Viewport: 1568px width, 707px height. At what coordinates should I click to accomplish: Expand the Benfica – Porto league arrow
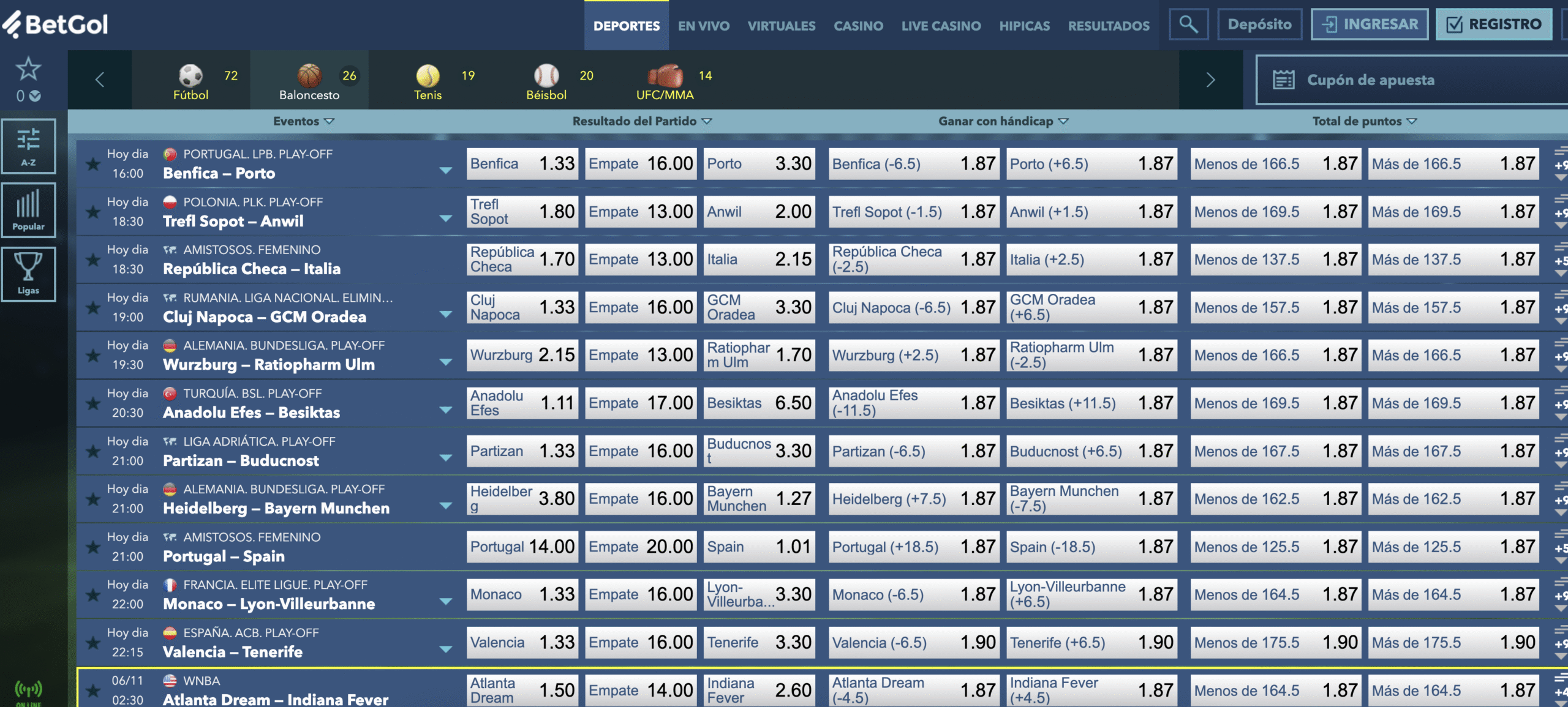[x=446, y=170]
